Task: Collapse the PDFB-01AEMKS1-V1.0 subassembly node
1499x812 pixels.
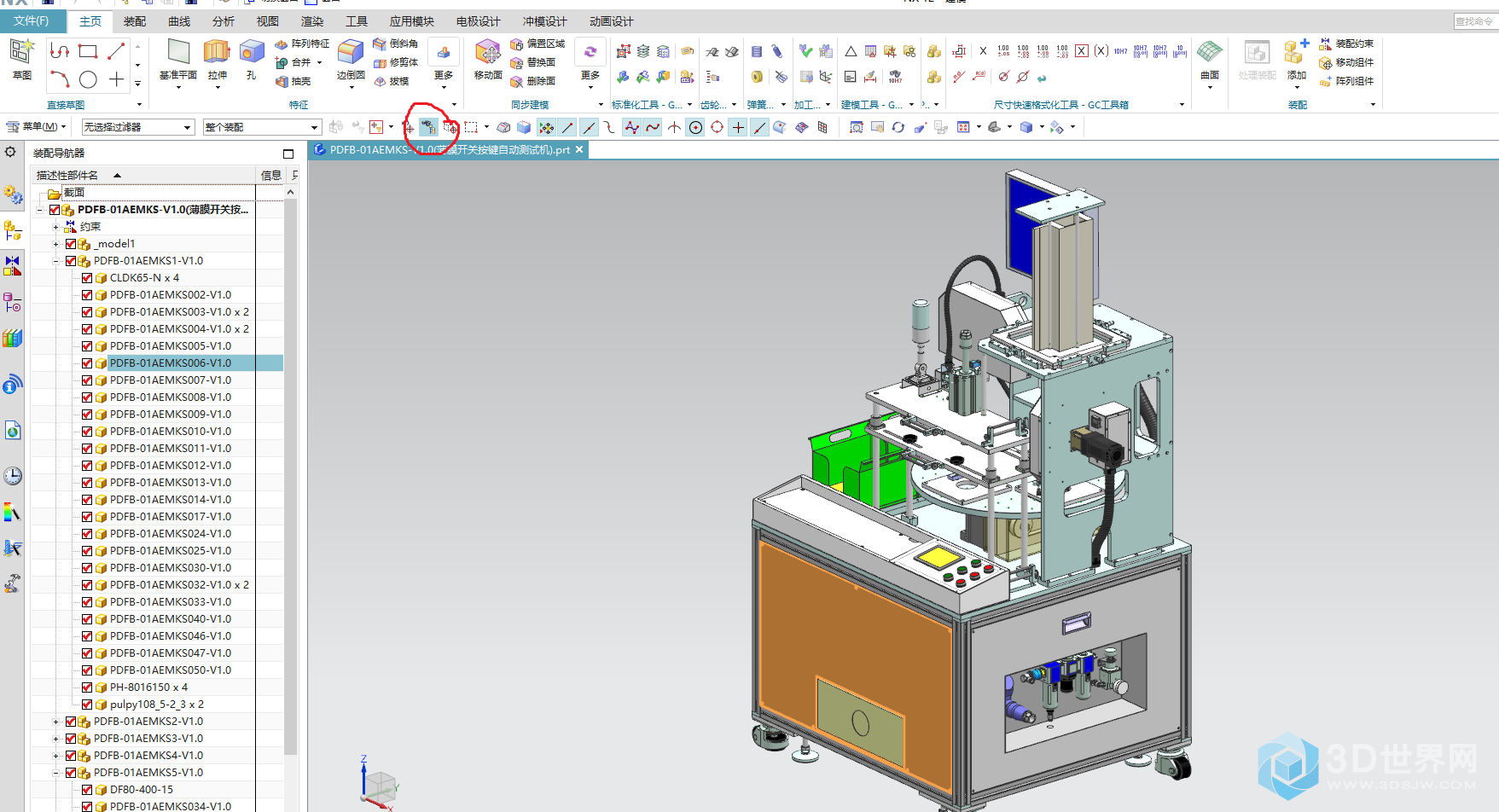Action: coord(56,261)
